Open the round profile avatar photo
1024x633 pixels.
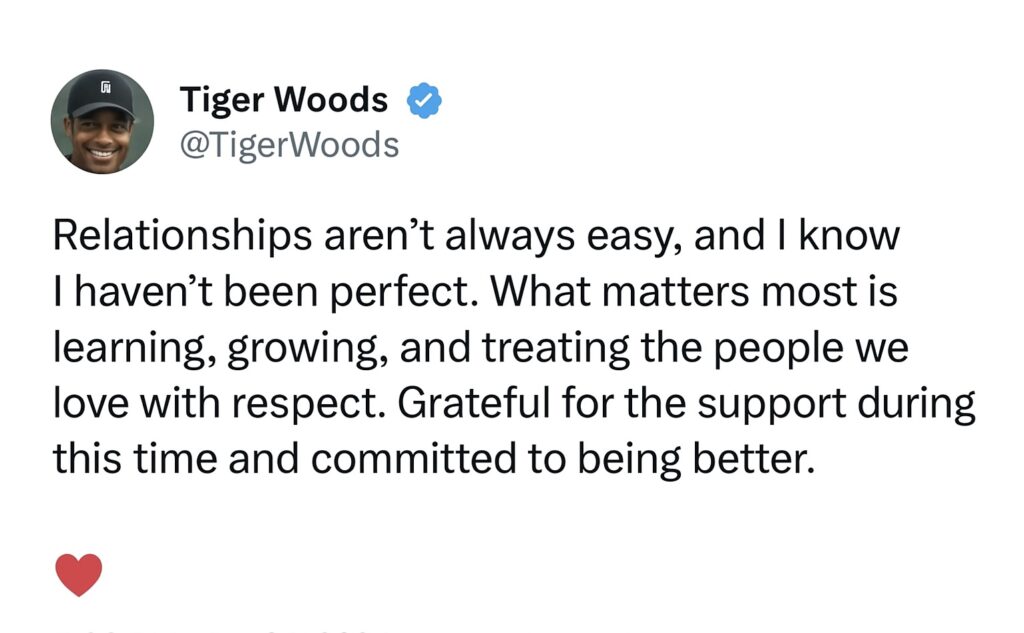click(x=103, y=122)
